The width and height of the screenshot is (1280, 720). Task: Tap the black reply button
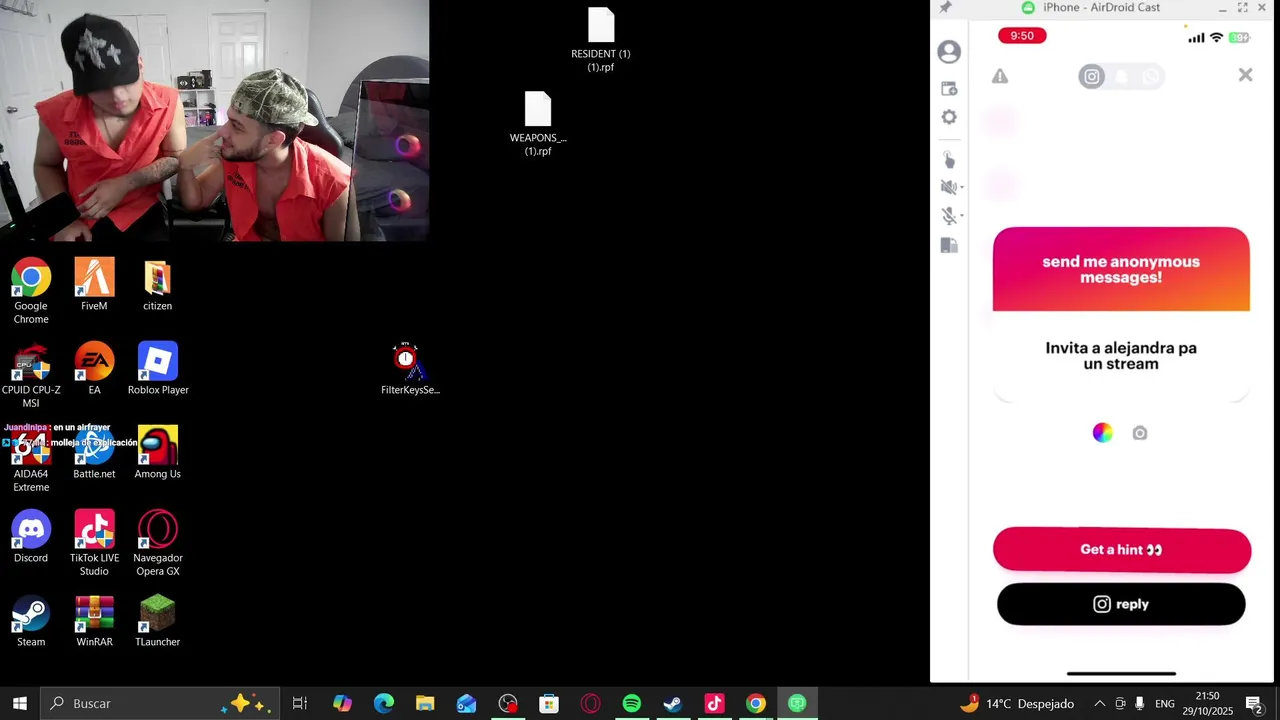(x=1121, y=604)
